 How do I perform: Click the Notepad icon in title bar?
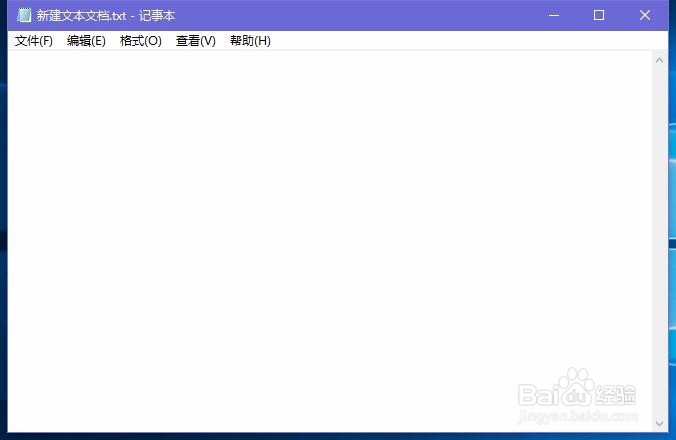[x=24, y=15]
